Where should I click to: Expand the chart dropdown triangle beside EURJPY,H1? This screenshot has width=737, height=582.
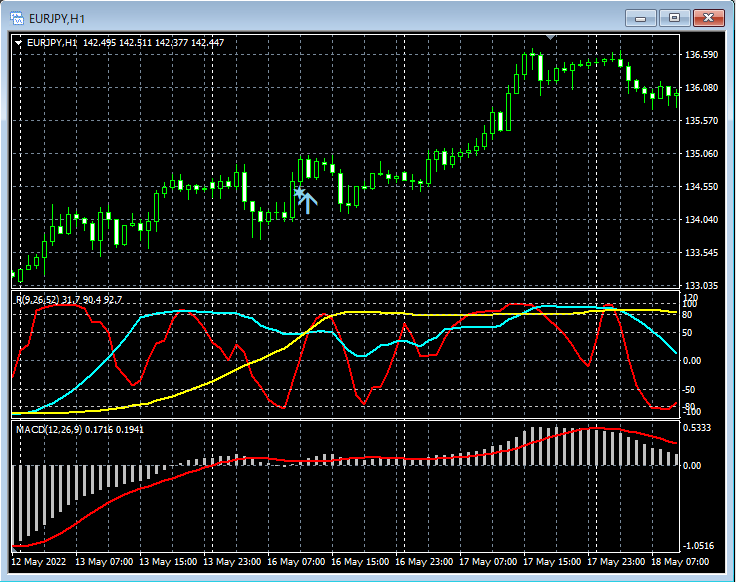pos(18,43)
